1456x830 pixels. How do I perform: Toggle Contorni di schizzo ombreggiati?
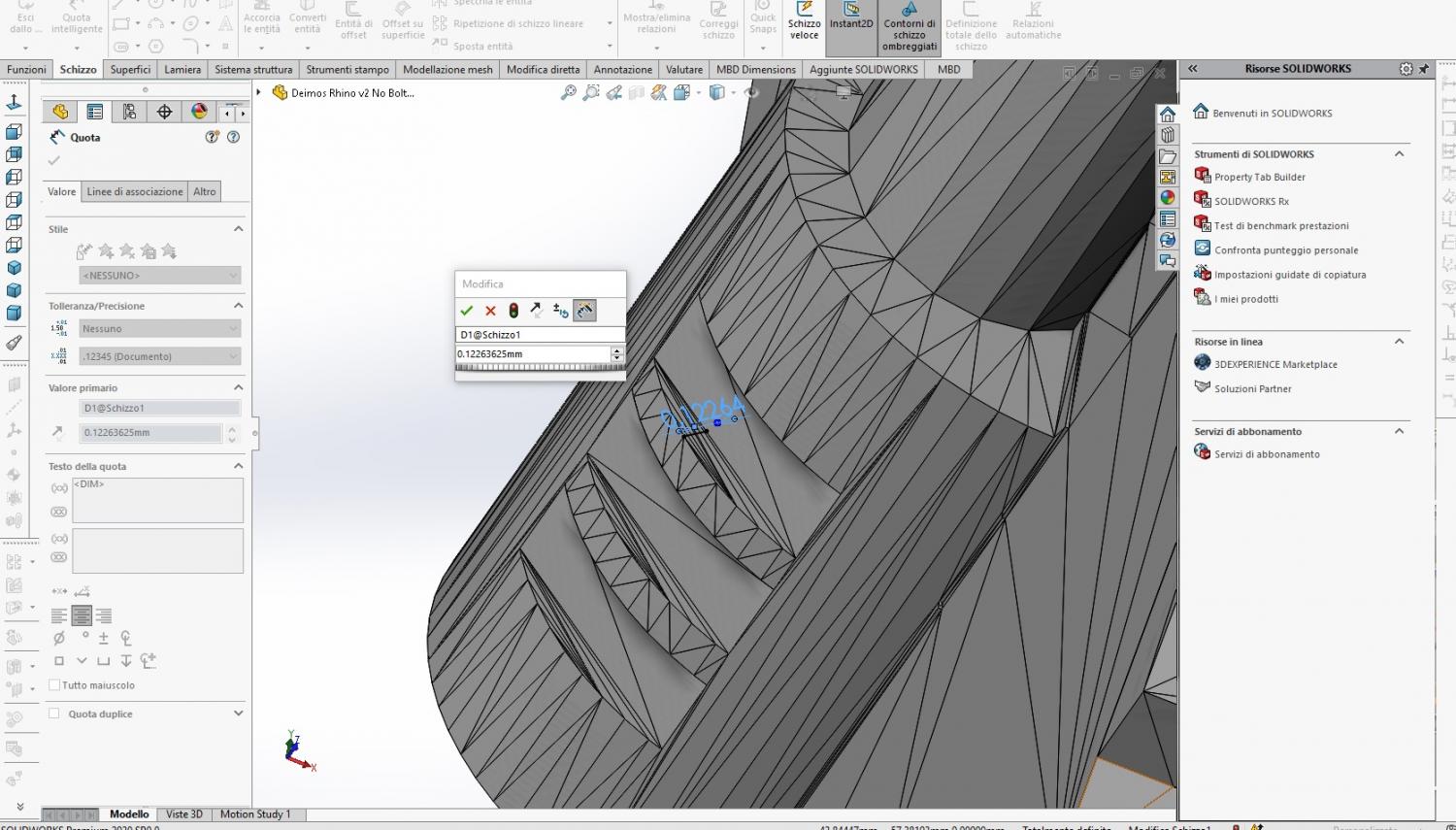(910, 27)
